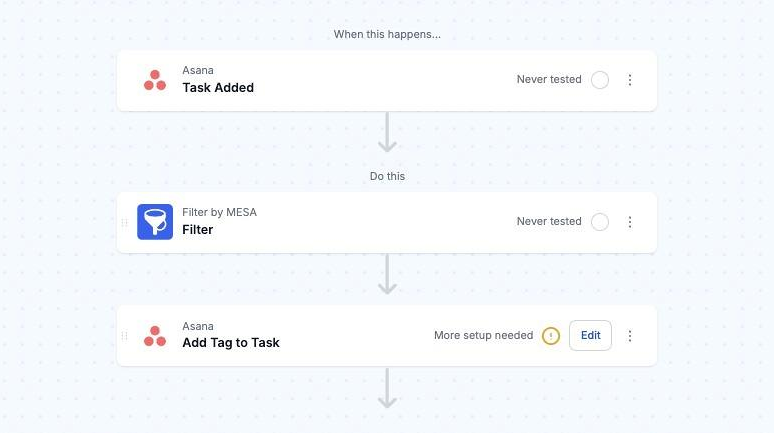Click the yellow setup warning icon
The height and width of the screenshot is (433, 774).
click(550, 336)
